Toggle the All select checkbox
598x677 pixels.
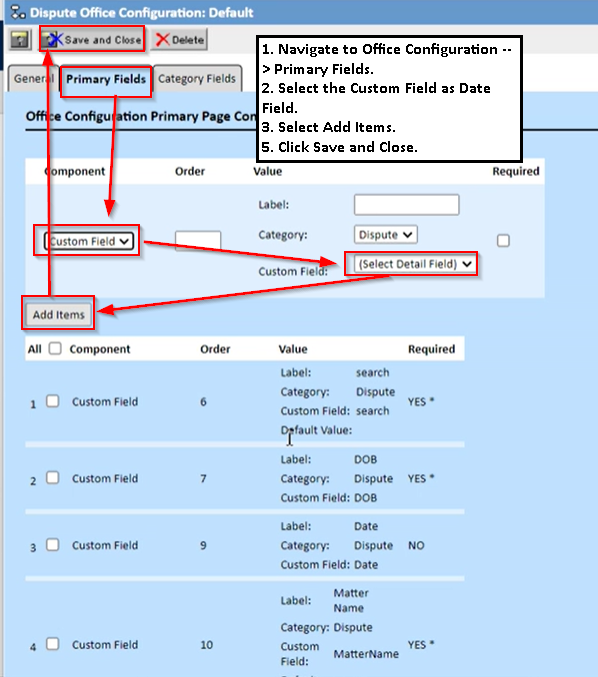pyautogui.click(x=55, y=348)
